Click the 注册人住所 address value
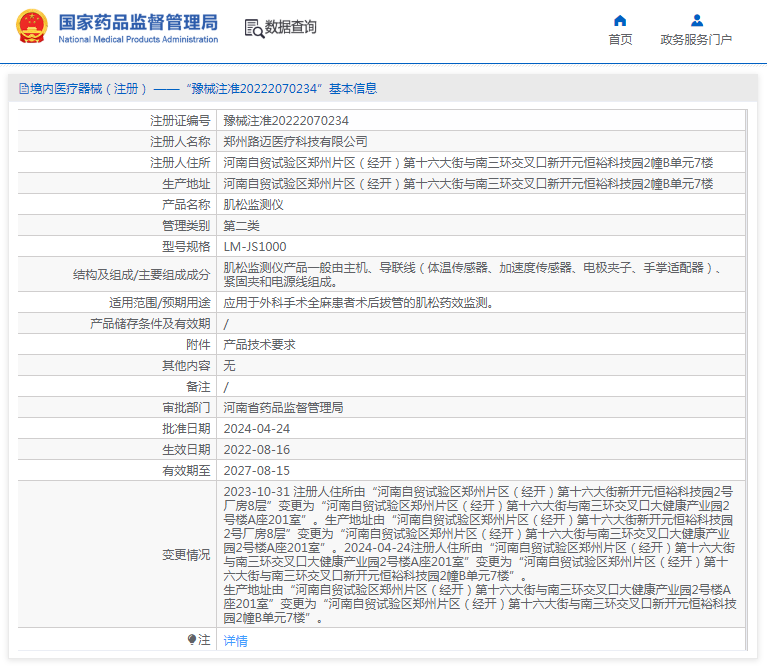This screenshot has height=668, width=767. pyautogui.click(x=468, y=163)
